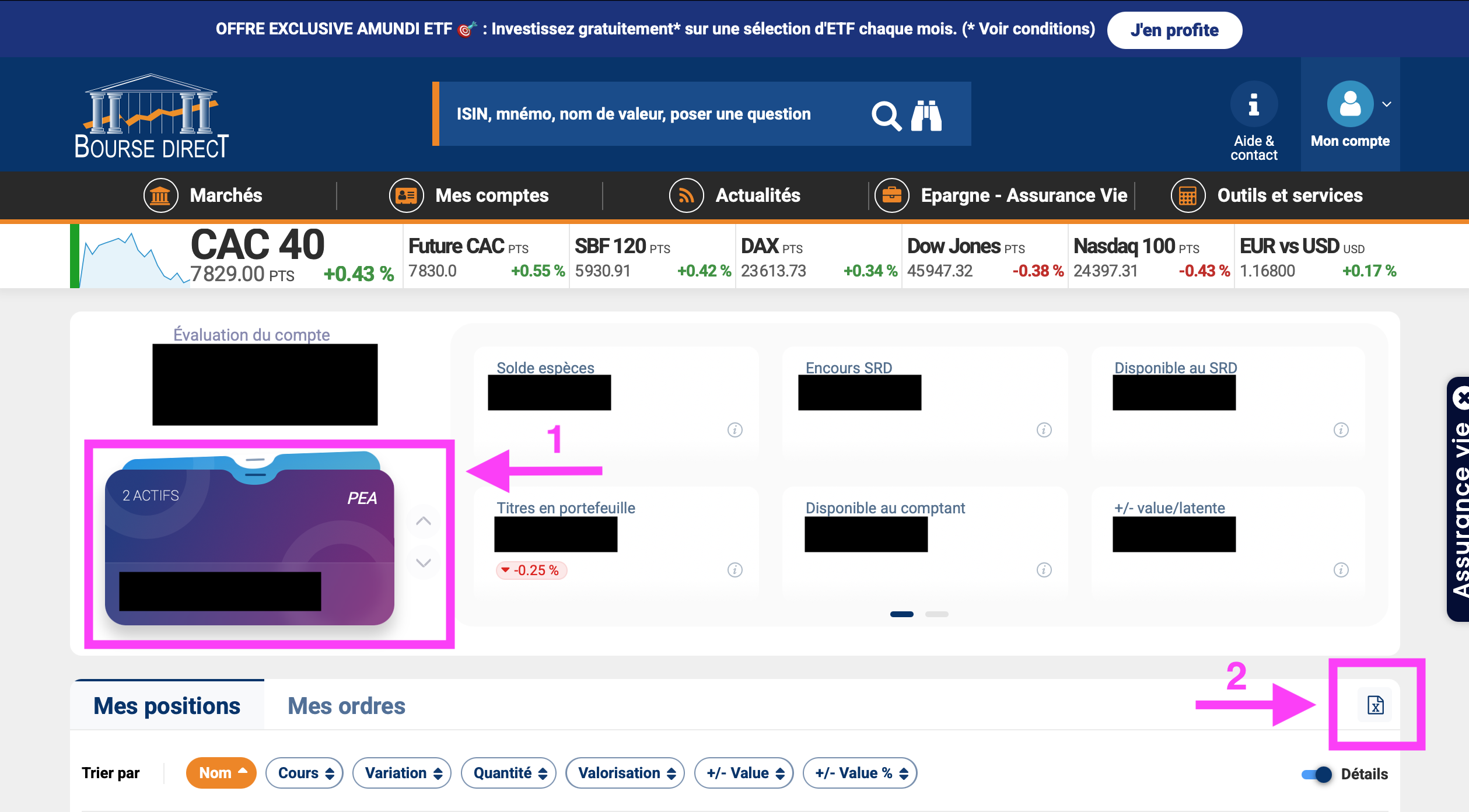Sort positions by Nom

[221, 773]
